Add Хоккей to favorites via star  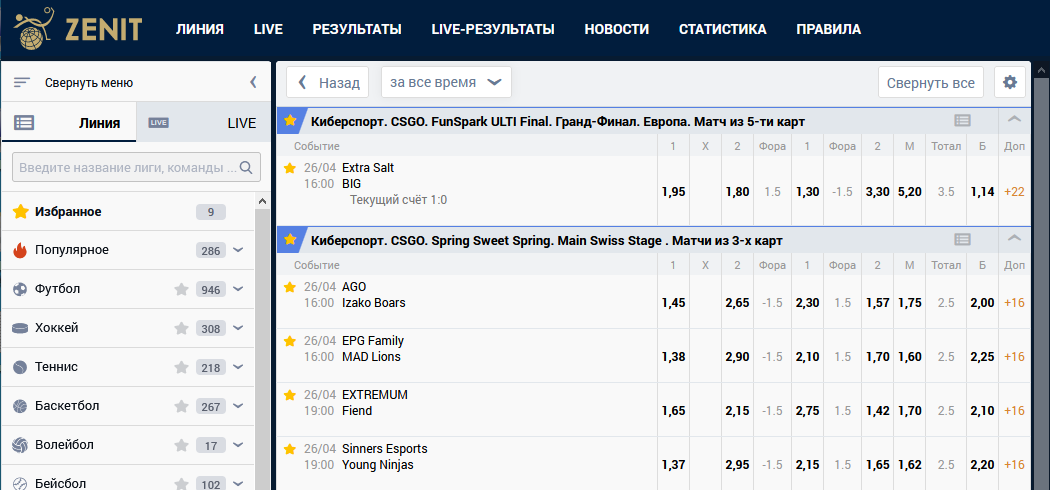pos(181,328)
